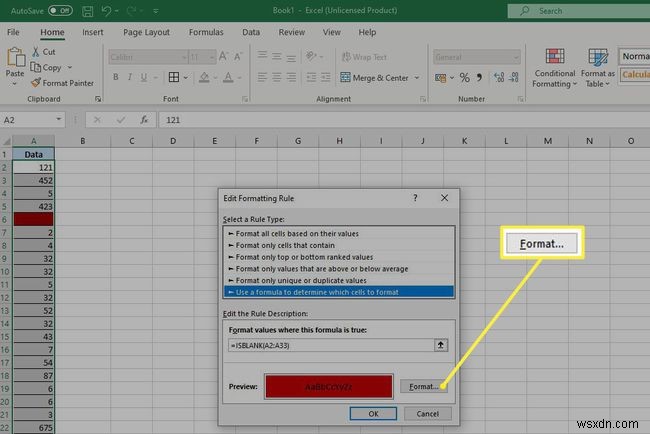Click the Decrease Decimal icon
The image size is (650, 434).
(x=514, y=77)
